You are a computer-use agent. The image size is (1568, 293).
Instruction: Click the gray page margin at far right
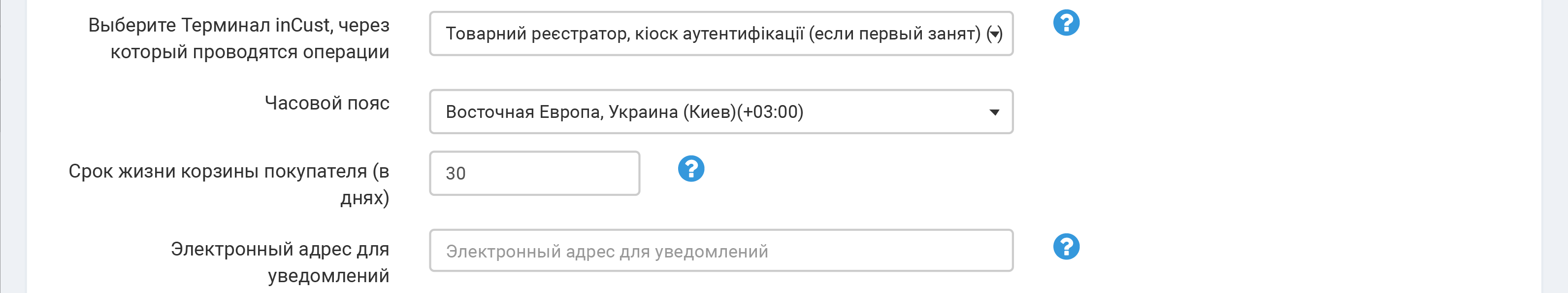point(1555,146)
